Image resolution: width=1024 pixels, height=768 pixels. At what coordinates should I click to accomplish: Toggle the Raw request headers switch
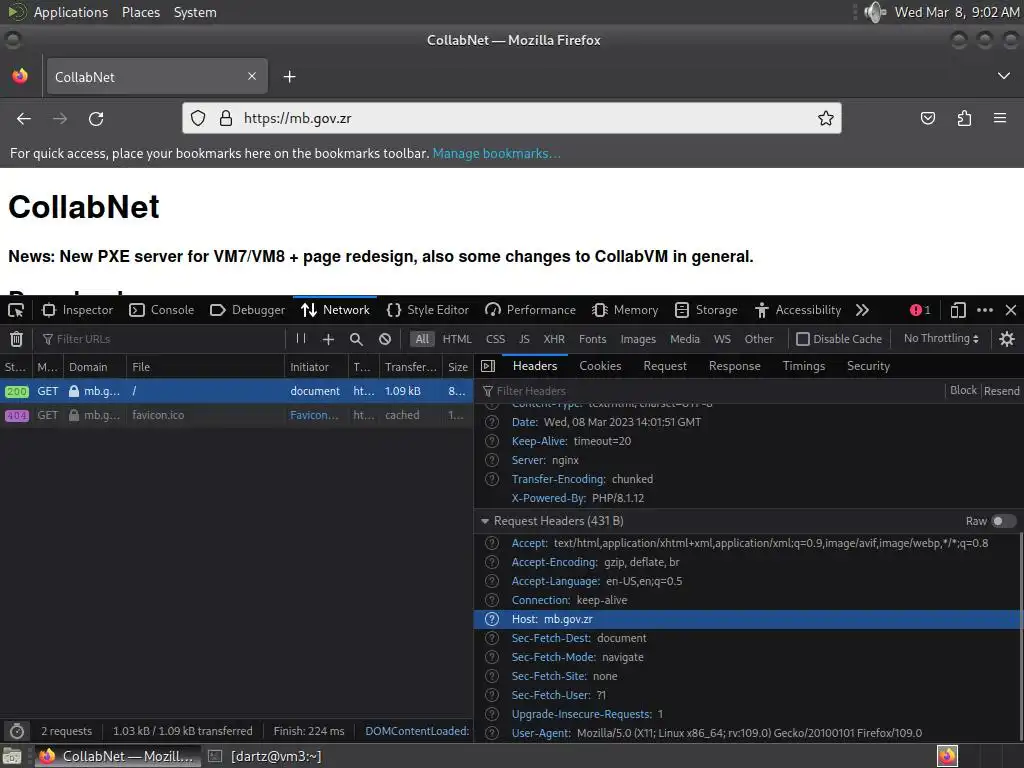coord(1003,520)
